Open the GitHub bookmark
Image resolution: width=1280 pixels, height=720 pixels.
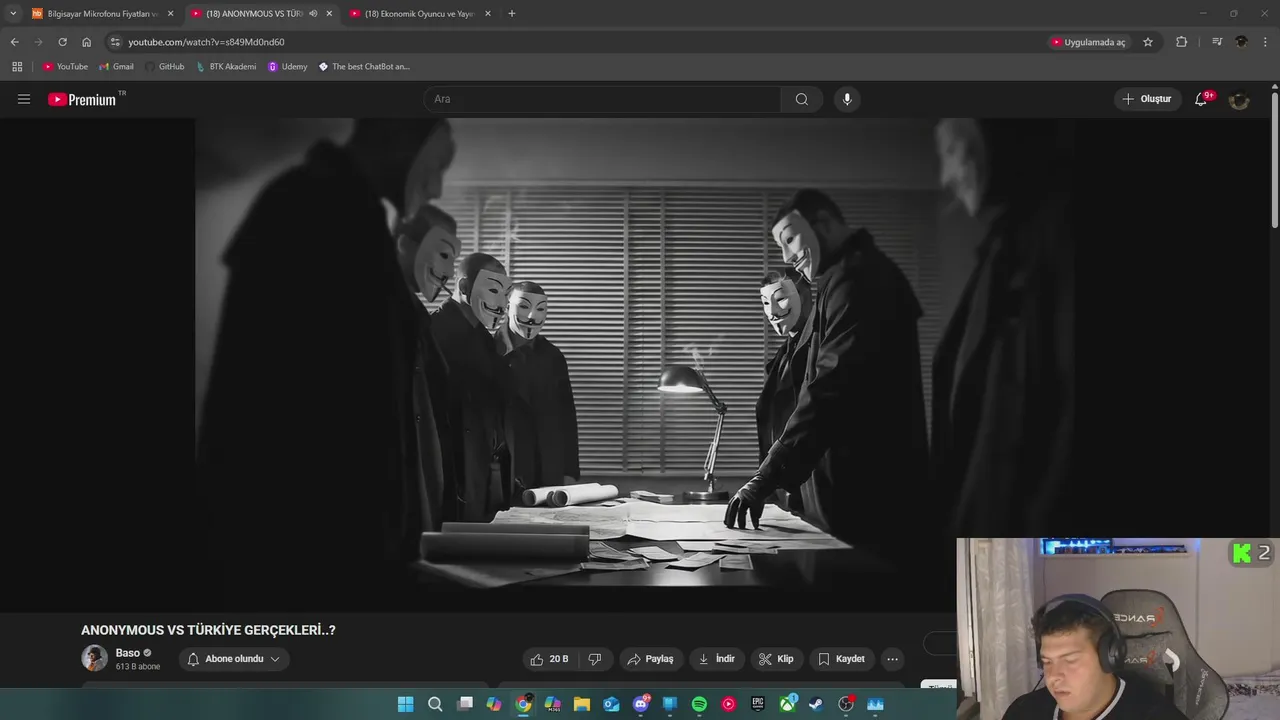click(x=164, y=67)
